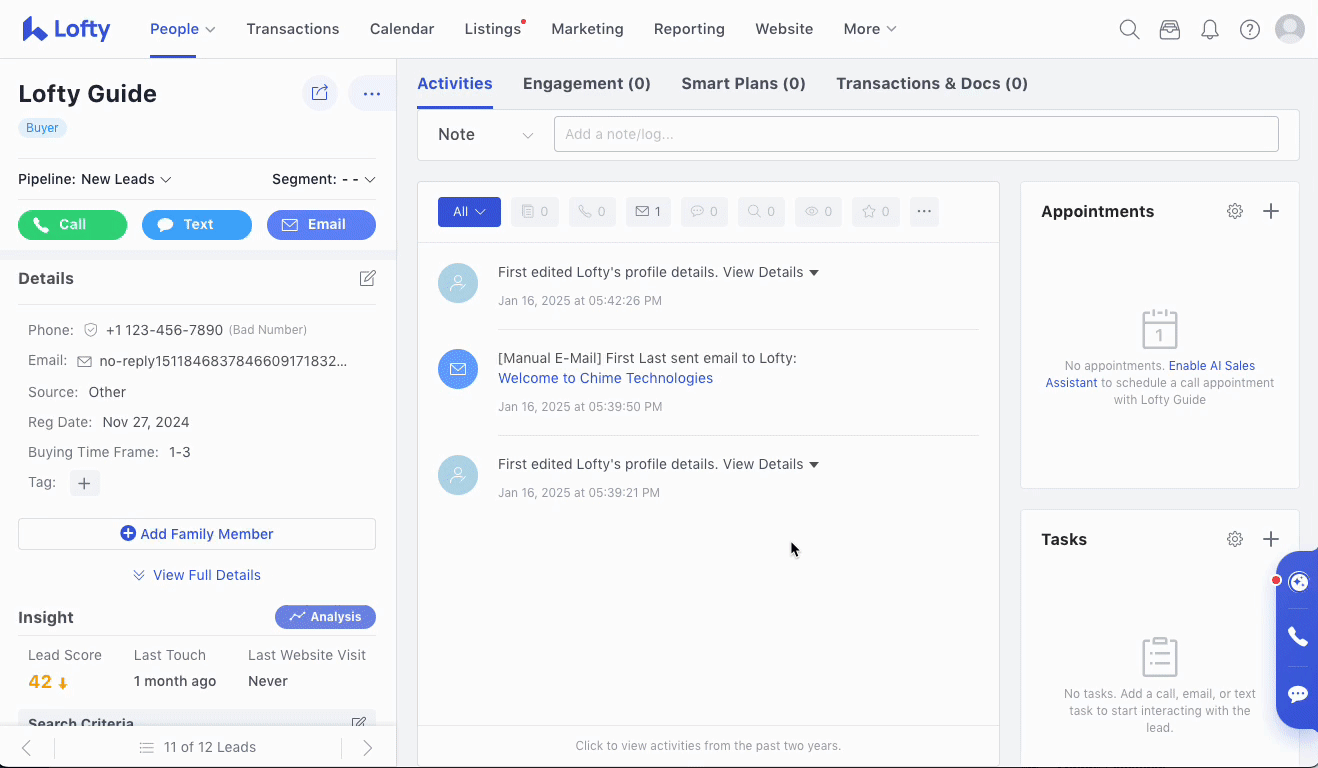Filter activities by phone calls icon

point(592,212)
